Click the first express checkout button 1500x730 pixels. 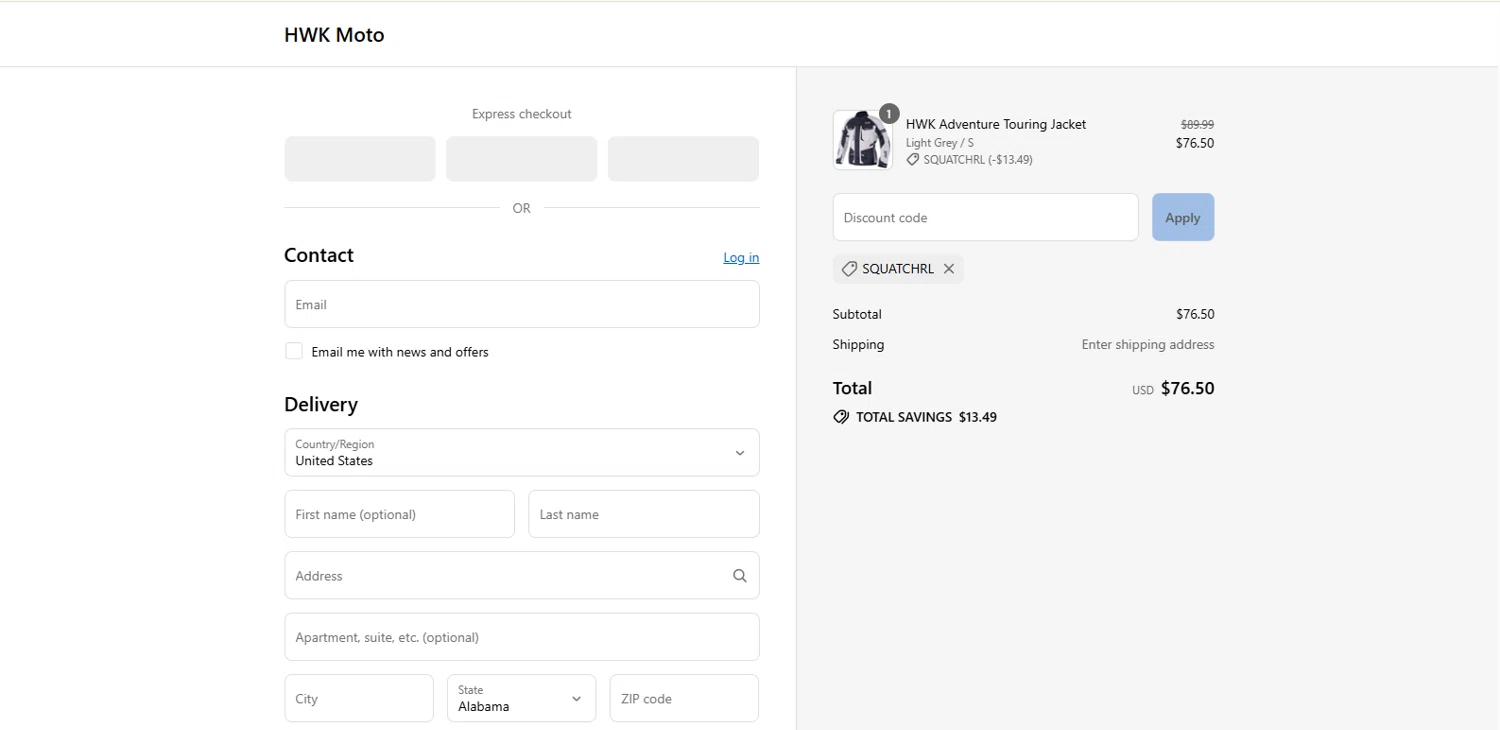(360, 159)
